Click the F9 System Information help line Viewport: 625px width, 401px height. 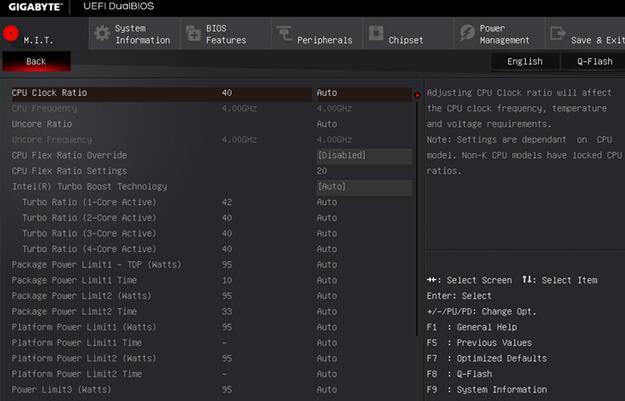(487, 389)
